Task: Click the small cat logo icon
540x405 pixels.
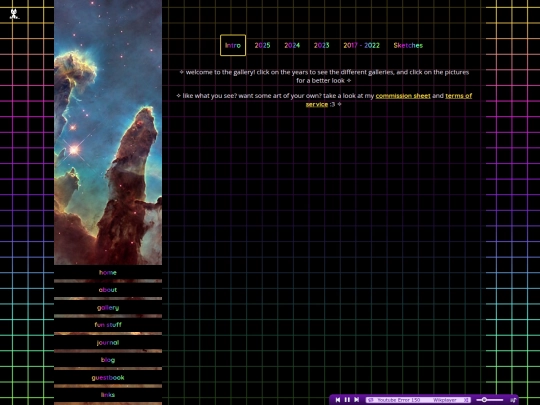Action: pyautogui.click(x=14, y=14)
